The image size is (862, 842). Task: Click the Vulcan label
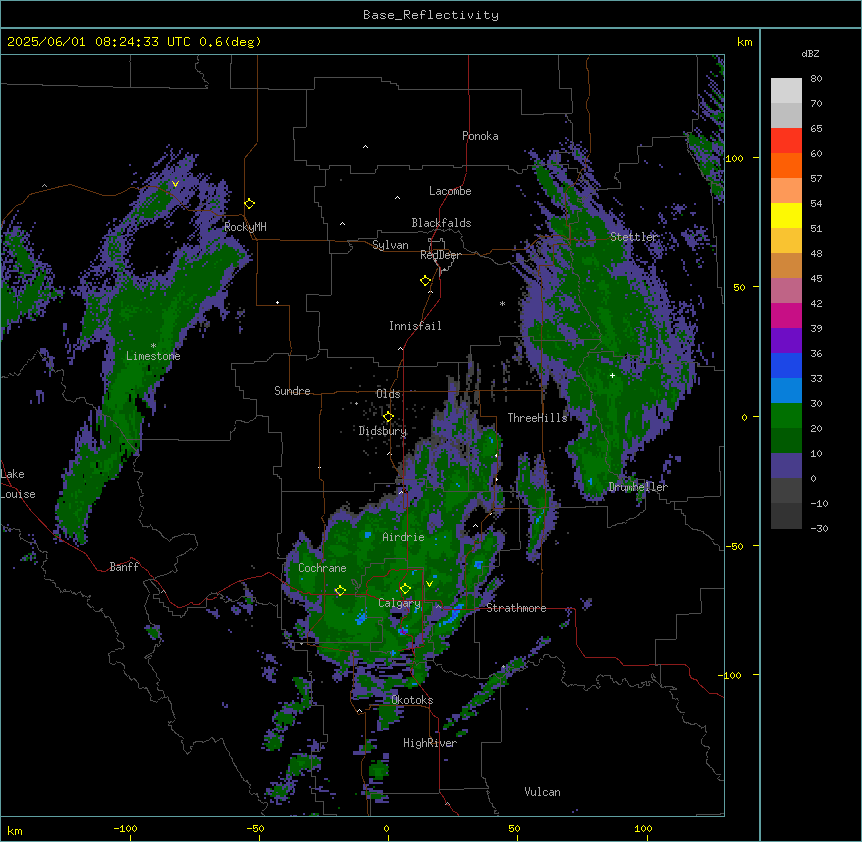543,792
